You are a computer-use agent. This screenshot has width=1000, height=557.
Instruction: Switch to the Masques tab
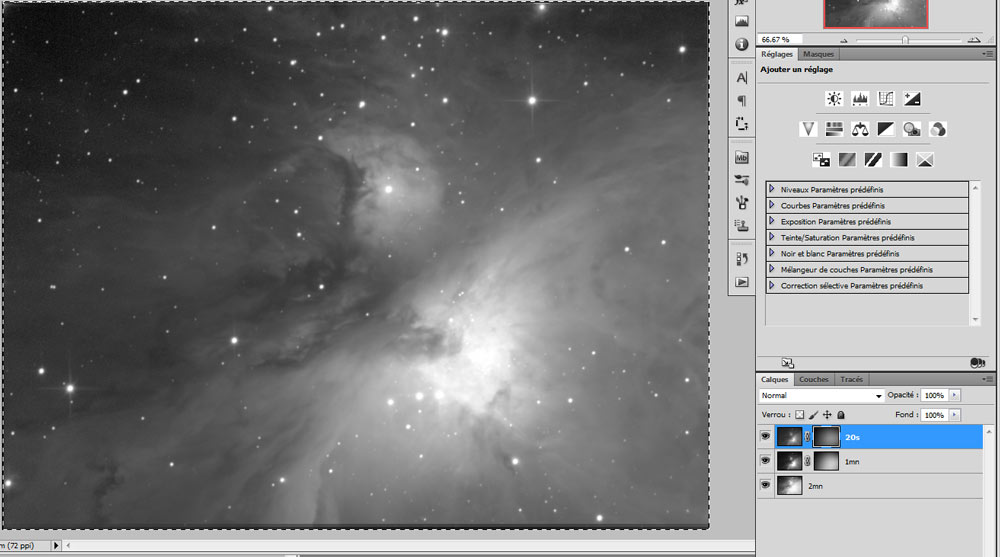818,54
